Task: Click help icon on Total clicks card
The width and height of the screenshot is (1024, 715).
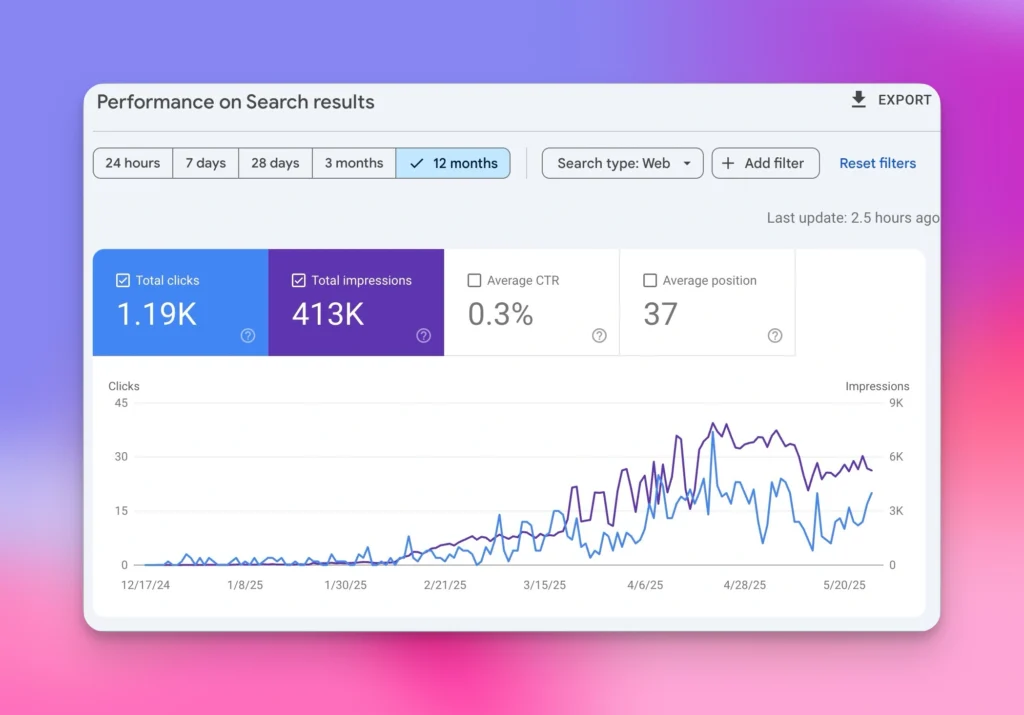Action: pyautogui.click(x=248, y=336)
